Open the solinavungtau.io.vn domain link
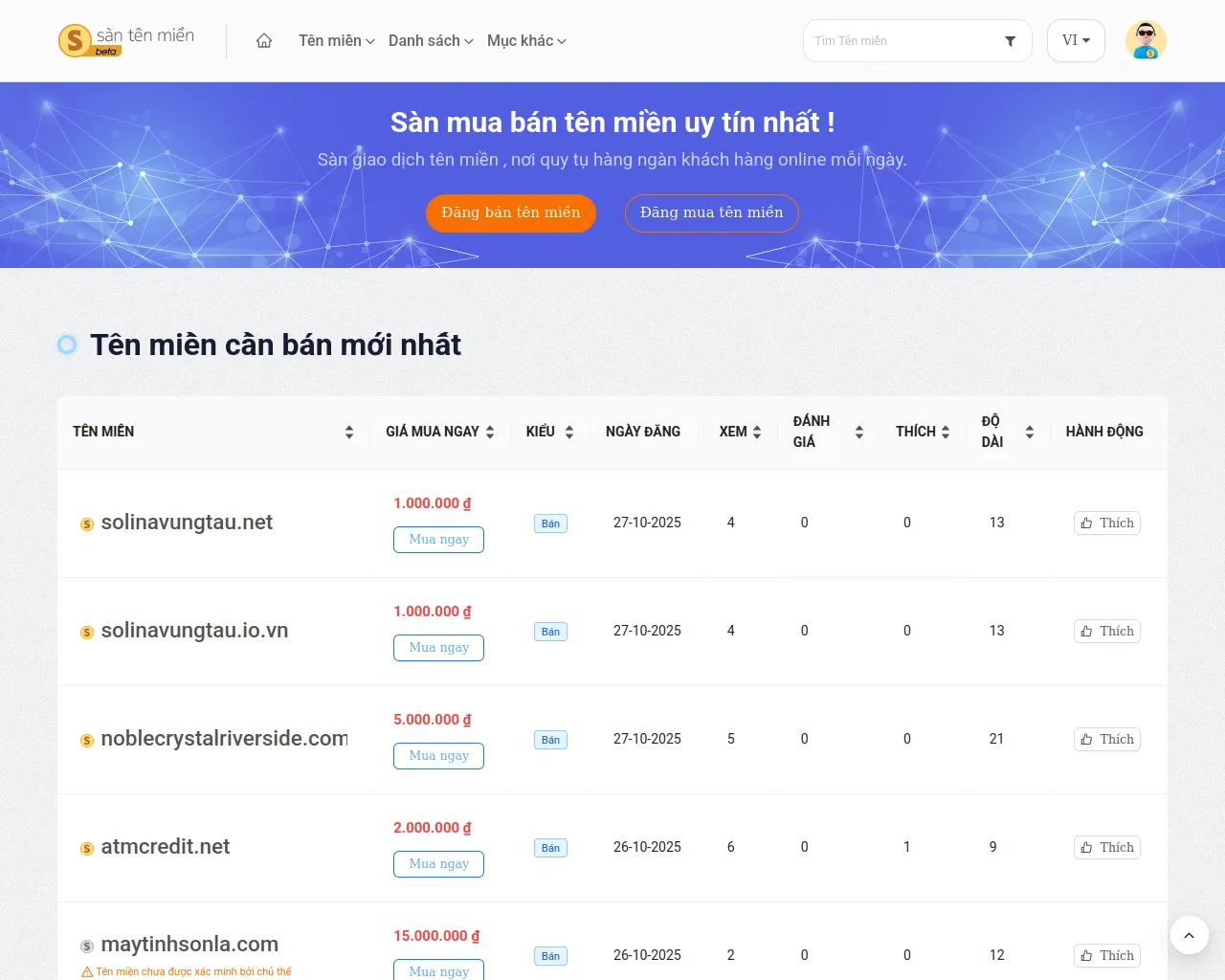 (194, 631)
